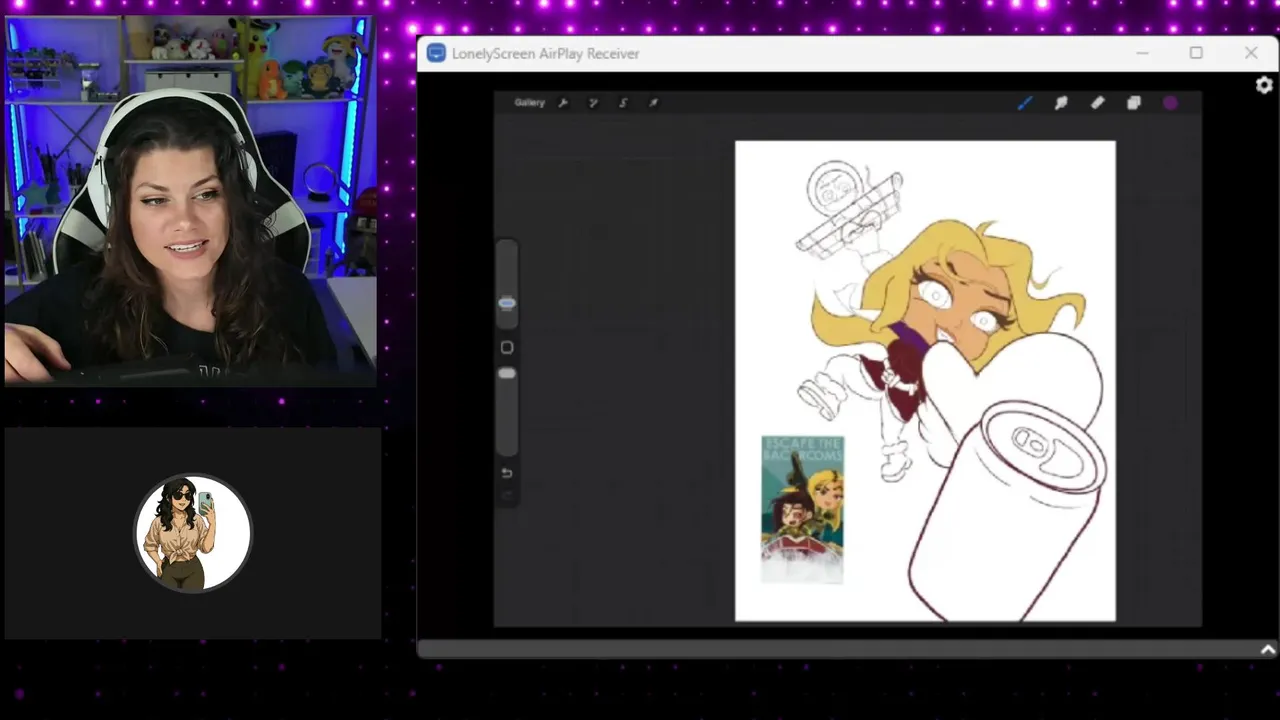The width and height of the screenshot is (1280, 720).
Task: Close the LonelyScreen AirPlay Receiver window
Action: (1251, 53)
